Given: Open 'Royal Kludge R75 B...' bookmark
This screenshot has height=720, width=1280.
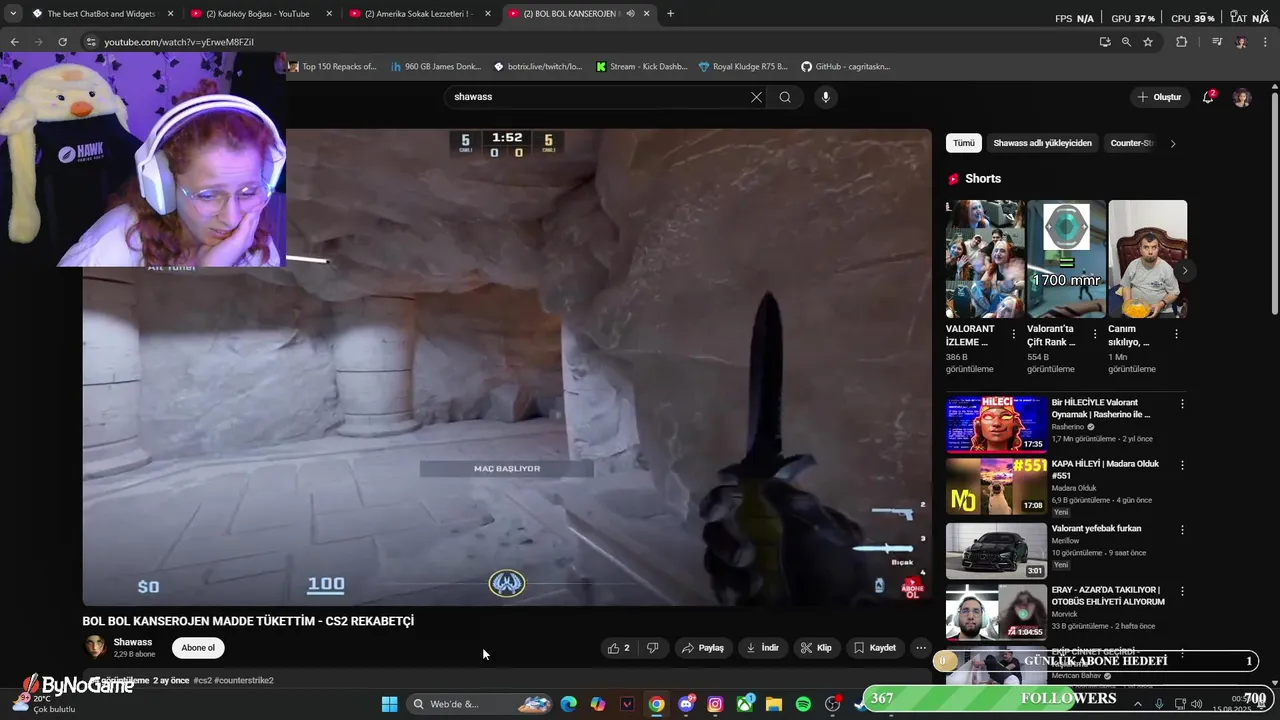Looking at the screenshot, I should pyautogui.click(x=743, y=67).
